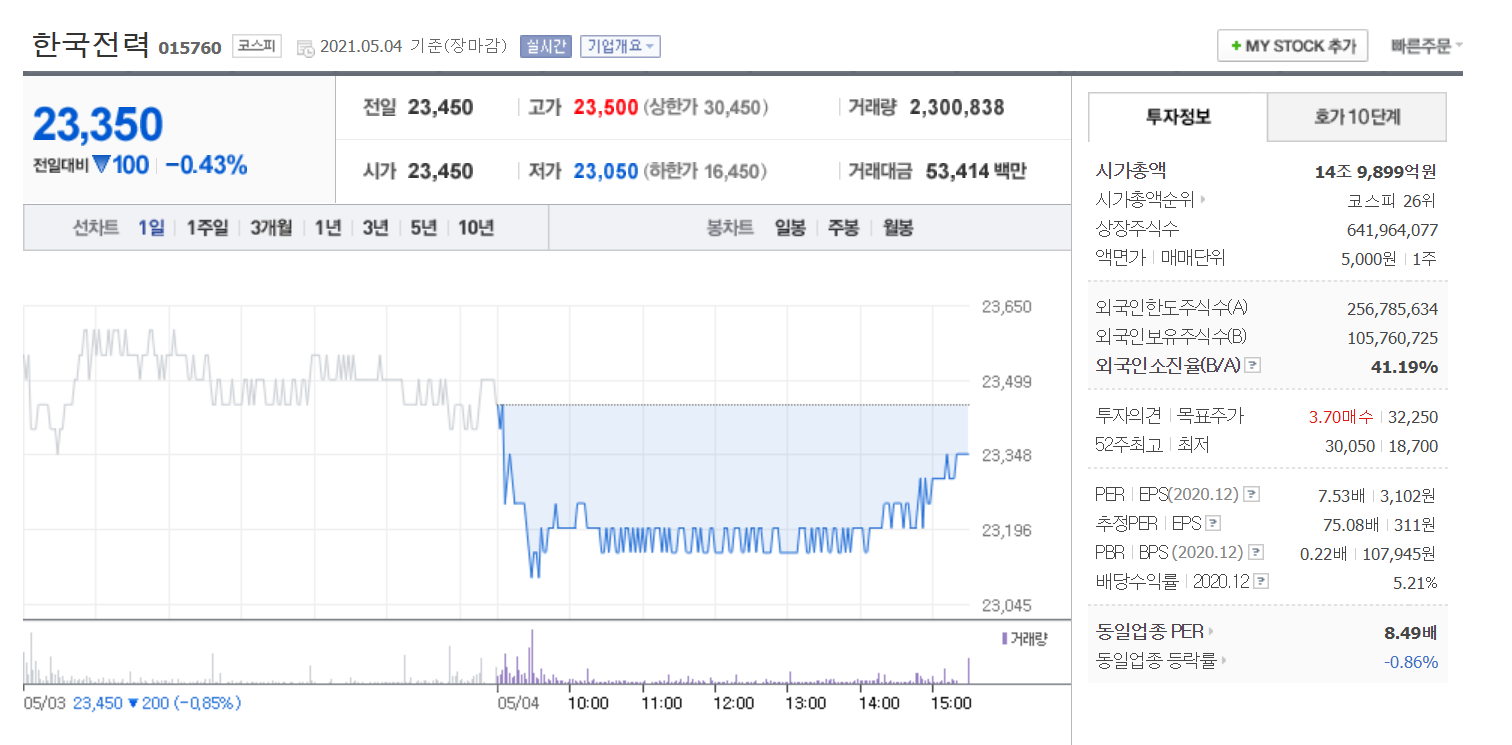Click the 배당수익률 value 5.21%
The height and width of the screenshot is (745, 1512).
click(x=1415, y=582)
